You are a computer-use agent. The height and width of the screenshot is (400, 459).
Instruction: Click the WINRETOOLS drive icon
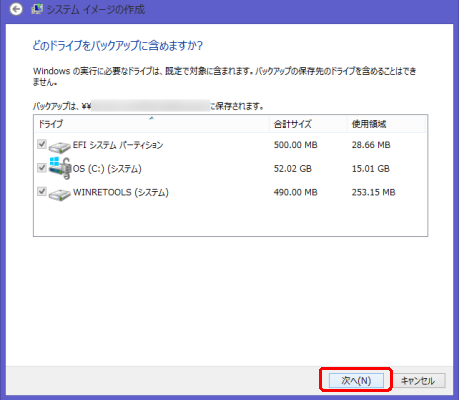[x=60, y=194]
